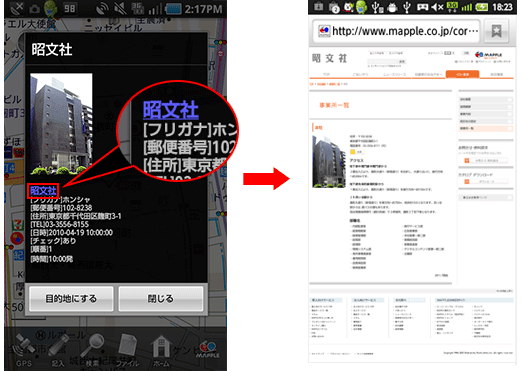The image size is (522, 371).
Task: Tap the green Android robot icon in the right status bar
Action: tap(361, 7)
